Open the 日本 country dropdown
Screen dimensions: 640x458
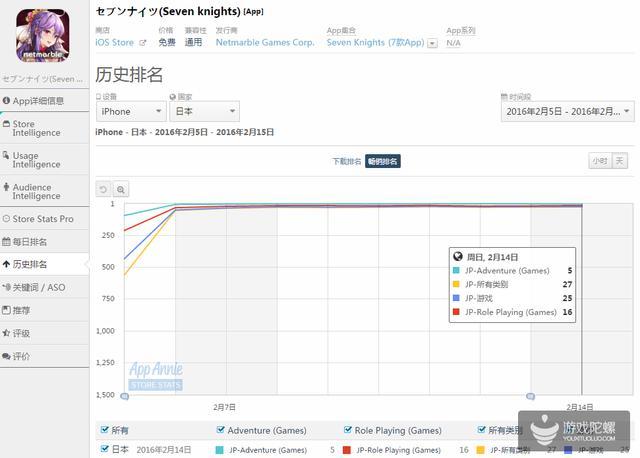[204, 111]
